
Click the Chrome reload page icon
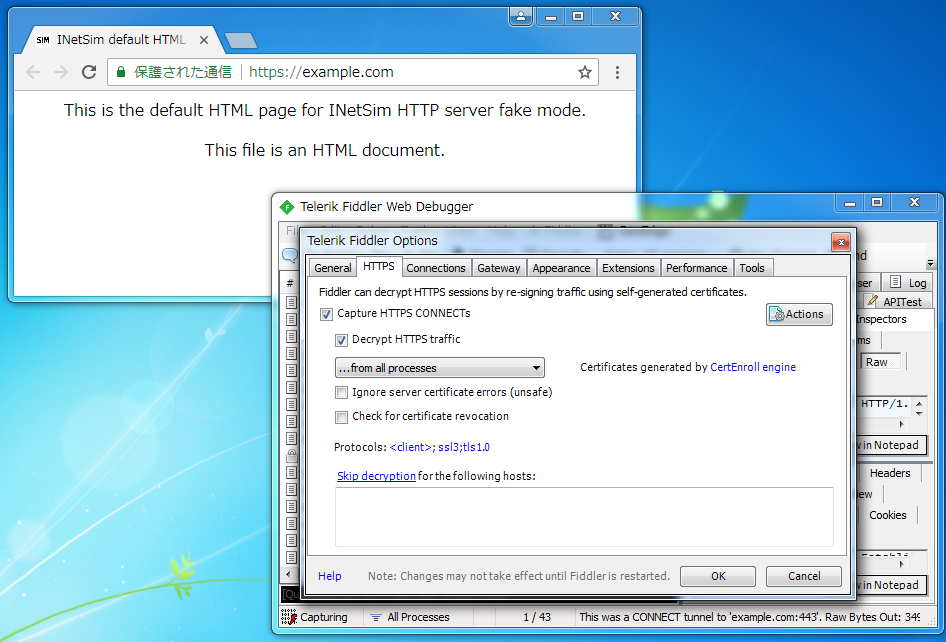89,72
